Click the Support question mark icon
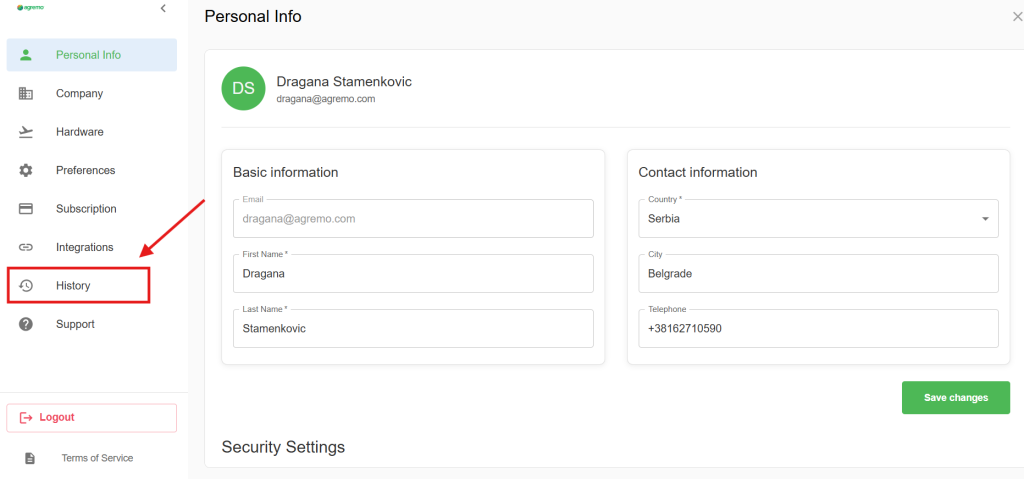The image size is (1024, 479). point(26,324)
